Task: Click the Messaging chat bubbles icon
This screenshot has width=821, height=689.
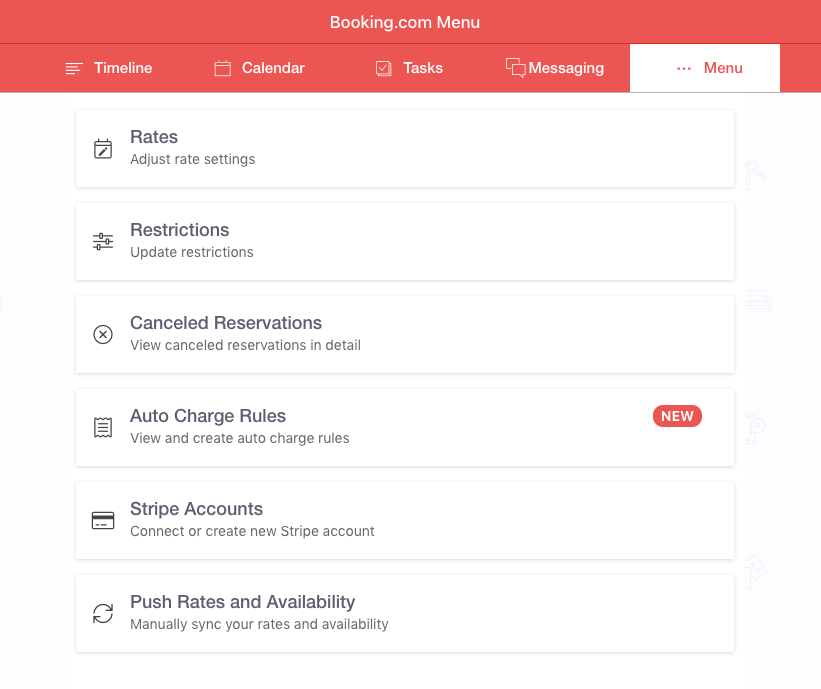Action: click(515, 68)
